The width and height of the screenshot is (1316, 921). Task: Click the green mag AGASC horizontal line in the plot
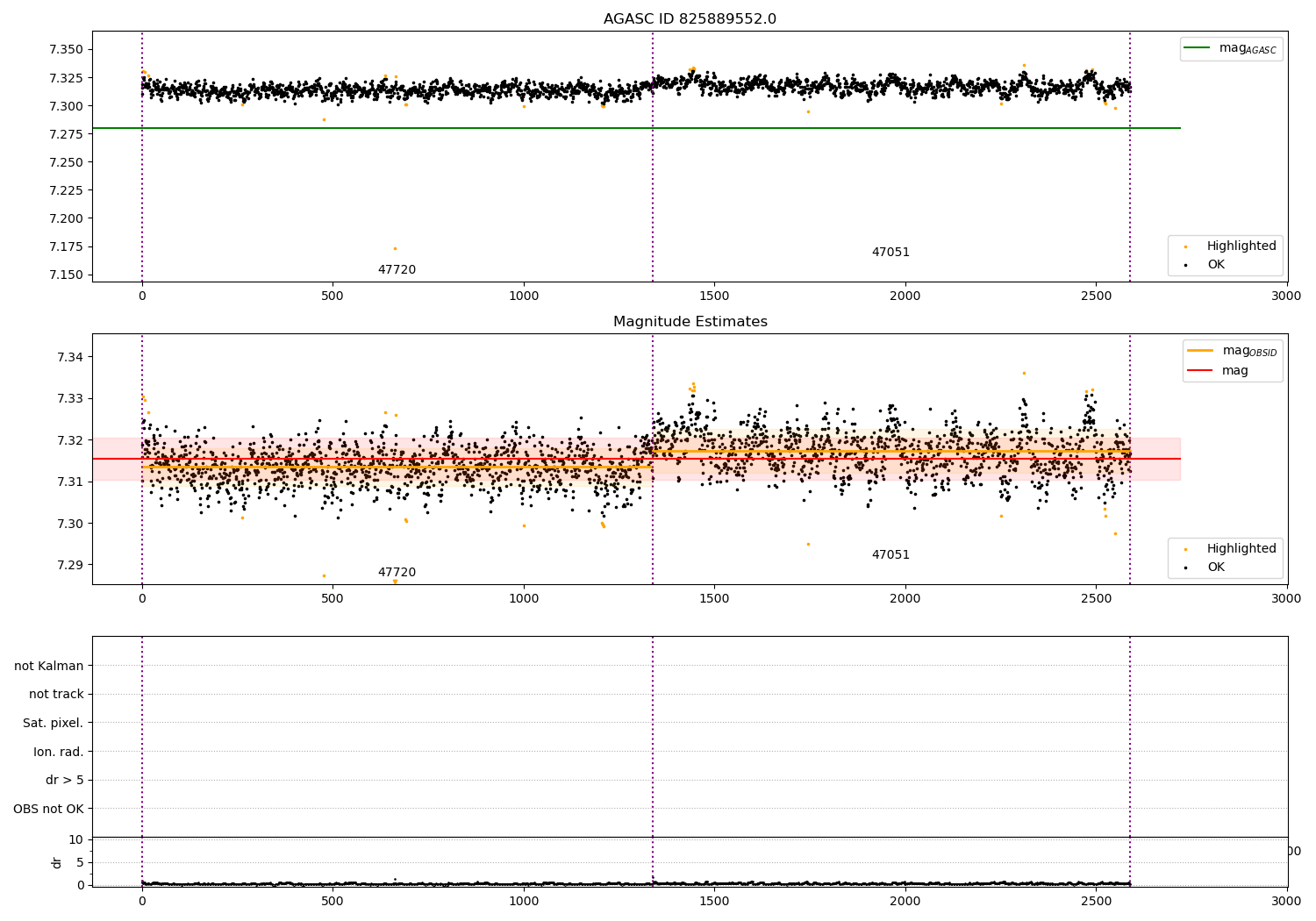(636, 128)
